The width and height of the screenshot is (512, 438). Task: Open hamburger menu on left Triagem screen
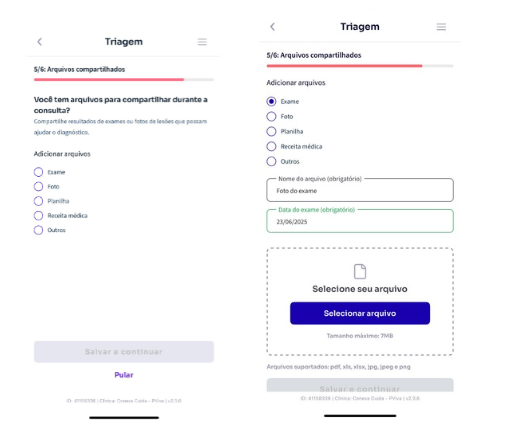coord(202,42)
